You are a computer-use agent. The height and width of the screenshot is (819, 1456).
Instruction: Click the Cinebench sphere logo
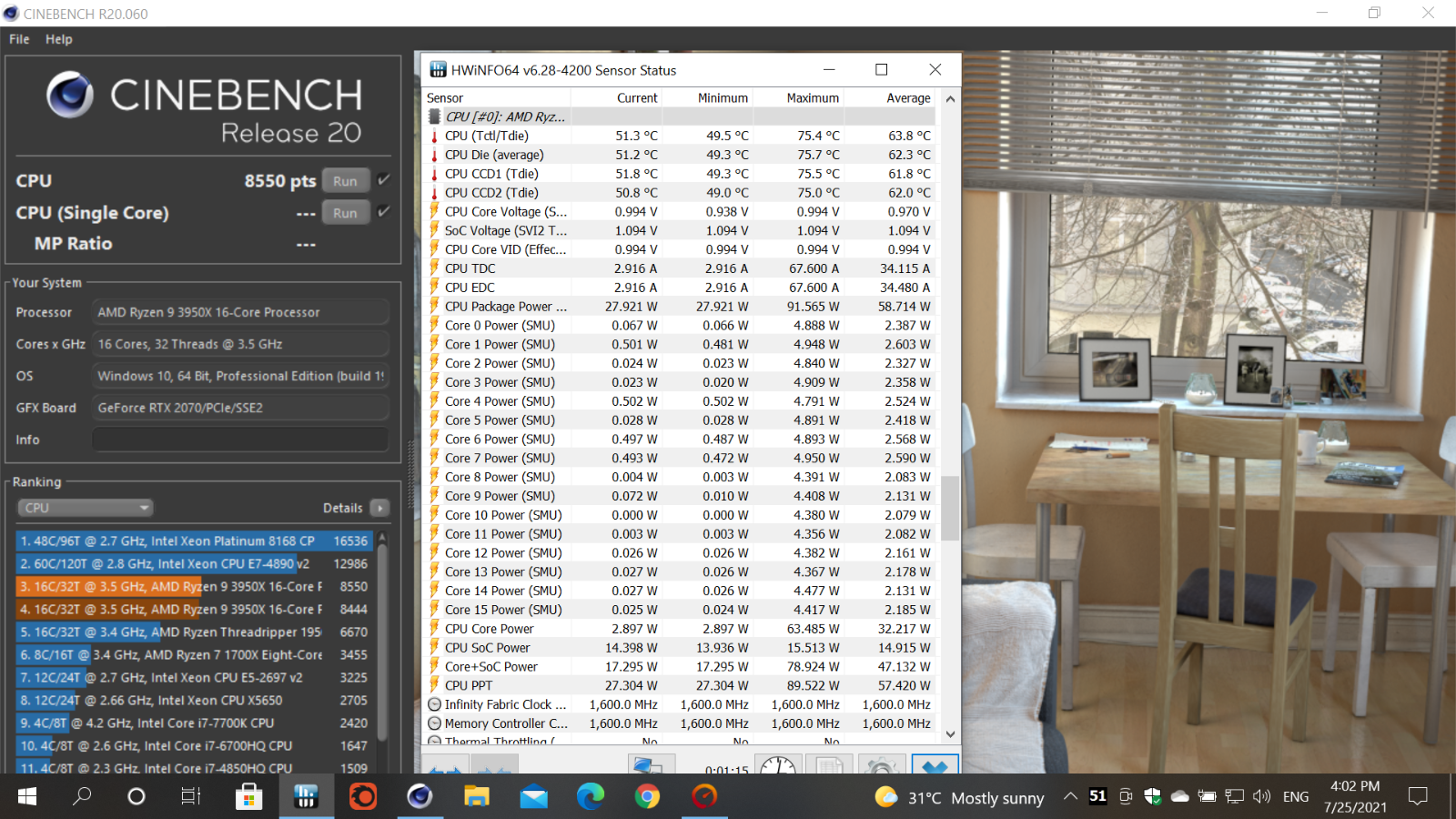click(x=70, y=95)
